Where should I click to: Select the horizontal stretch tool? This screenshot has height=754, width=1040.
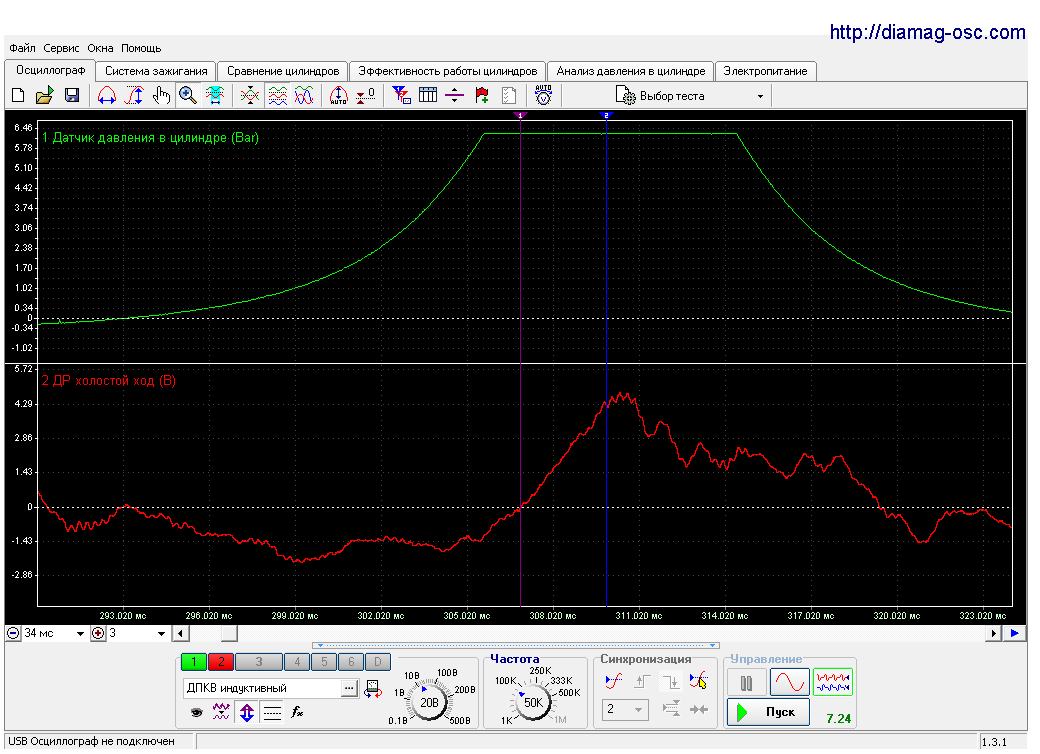coord(107,96)
